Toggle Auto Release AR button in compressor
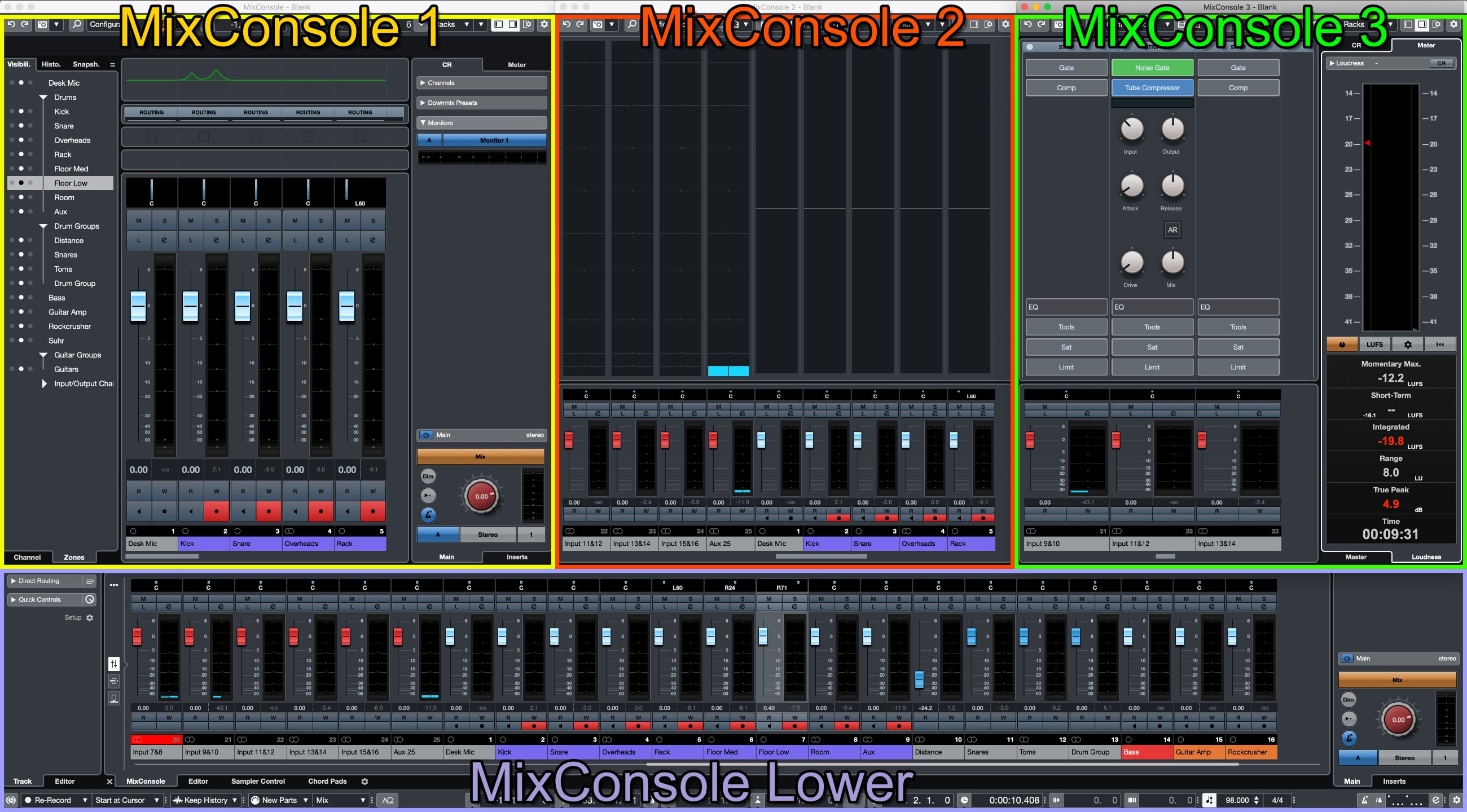Image resolution: width=1467 pixels, height=812 pixels. (1172, 230)
